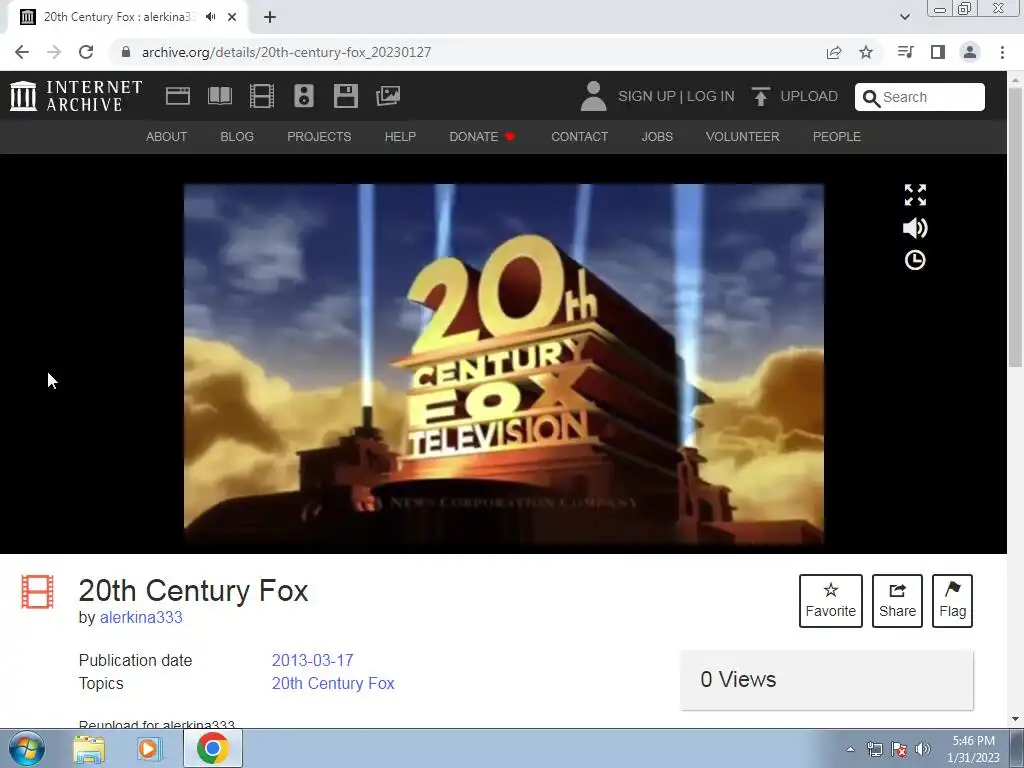Click the video player frame
Image resolution: width=1024 pixels, height=768 pixels.
coord(504,364)
